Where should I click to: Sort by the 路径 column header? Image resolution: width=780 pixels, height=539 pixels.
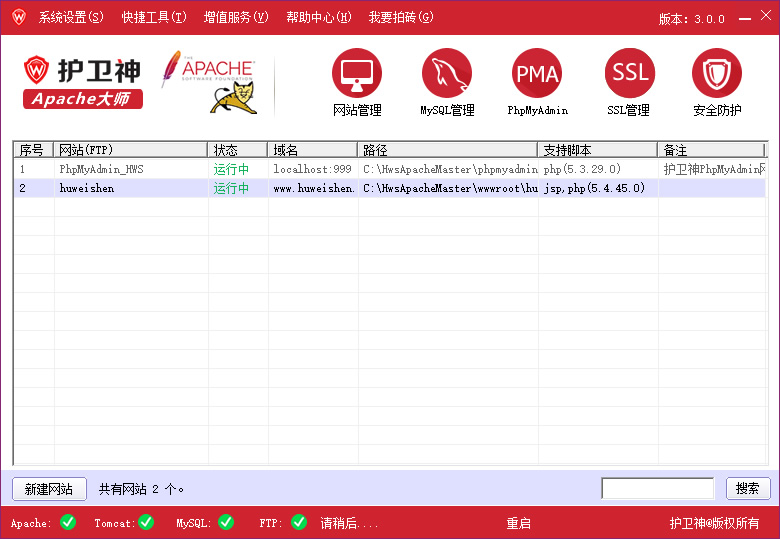(x=448, y=150)
